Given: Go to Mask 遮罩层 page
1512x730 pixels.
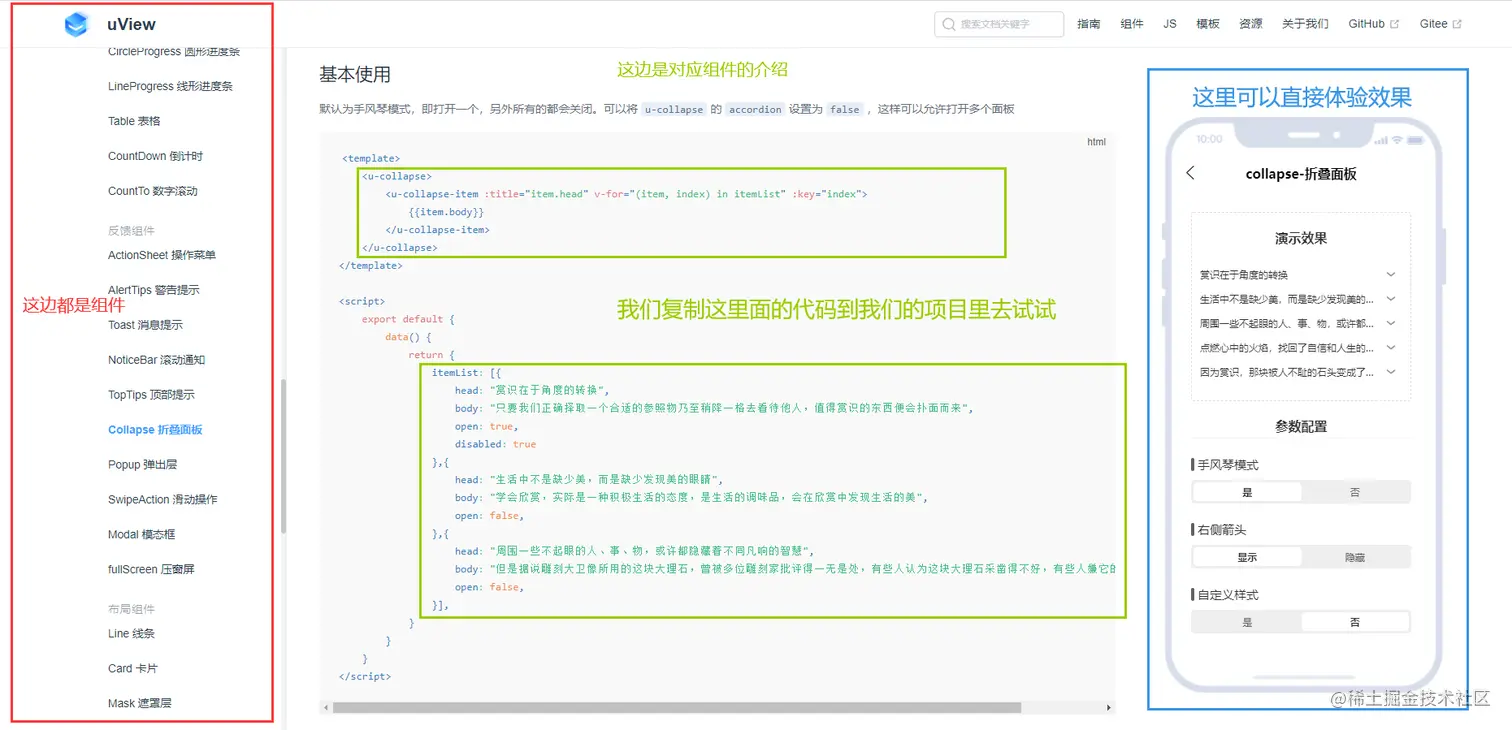Looking at the screenshot, I should click(x=139, y=704).
